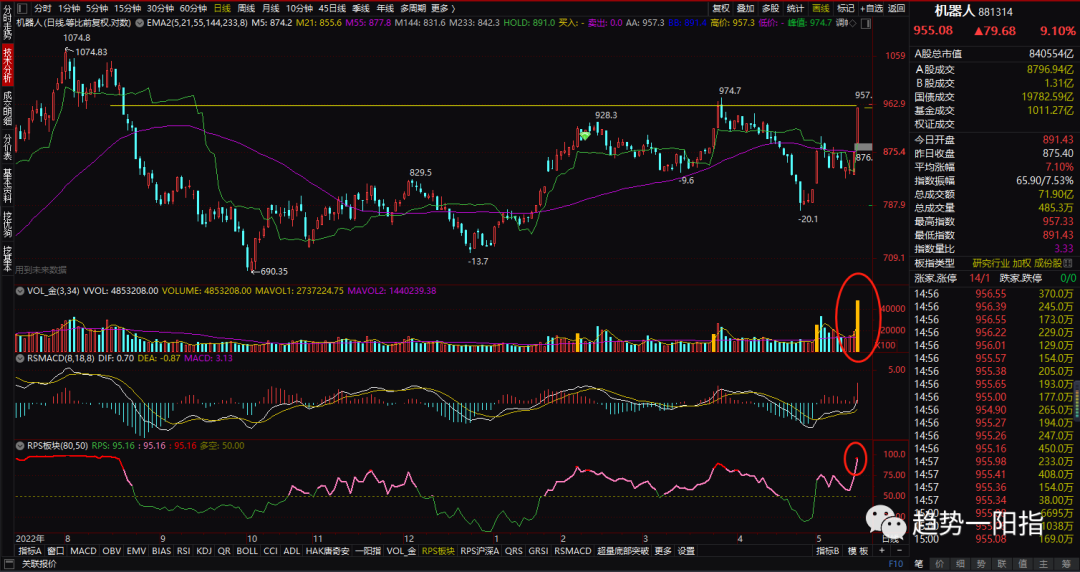Select the 值 value tab
This screenshot has height=572, width=1080.
1023,564
